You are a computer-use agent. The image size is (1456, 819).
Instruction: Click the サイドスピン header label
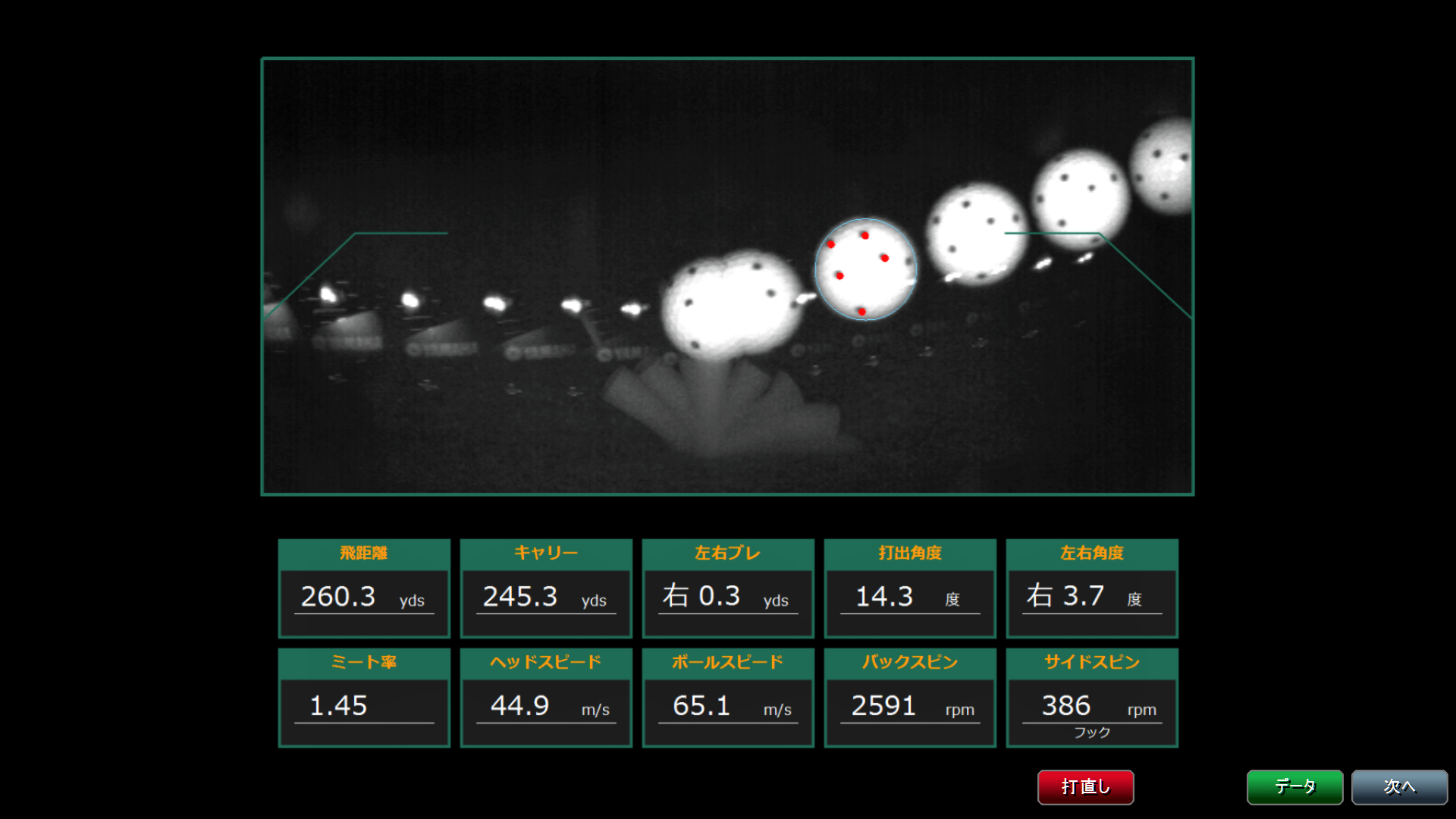point(1092,663)
